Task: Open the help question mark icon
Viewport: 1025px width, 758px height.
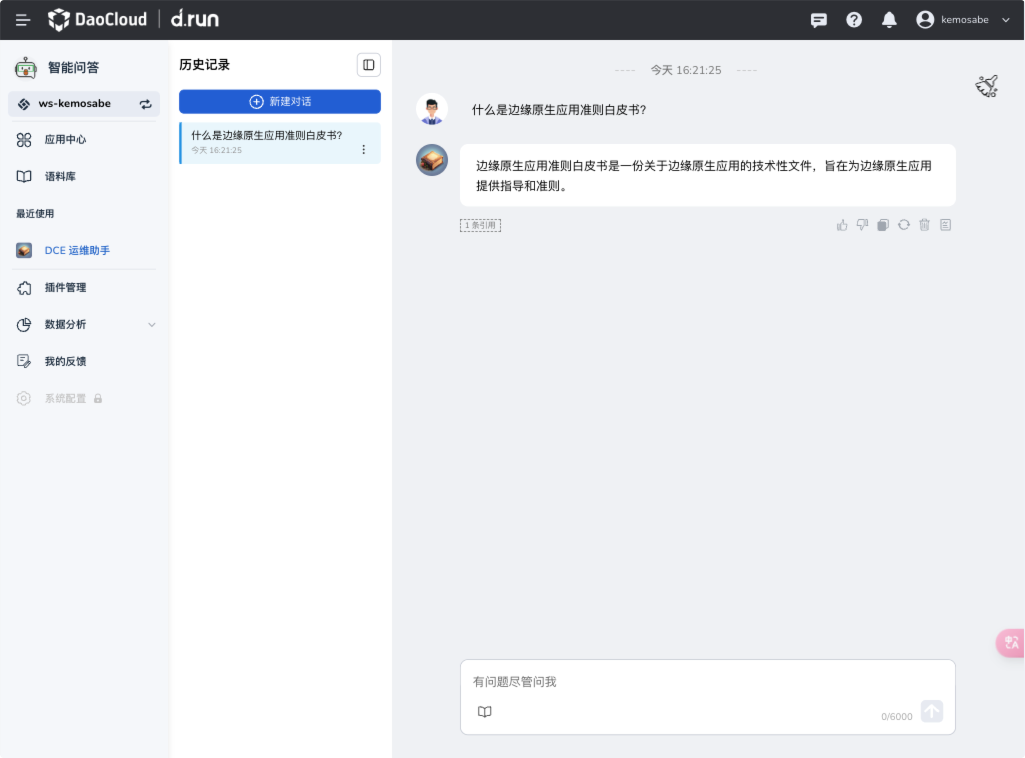Action: click(854, 20)
